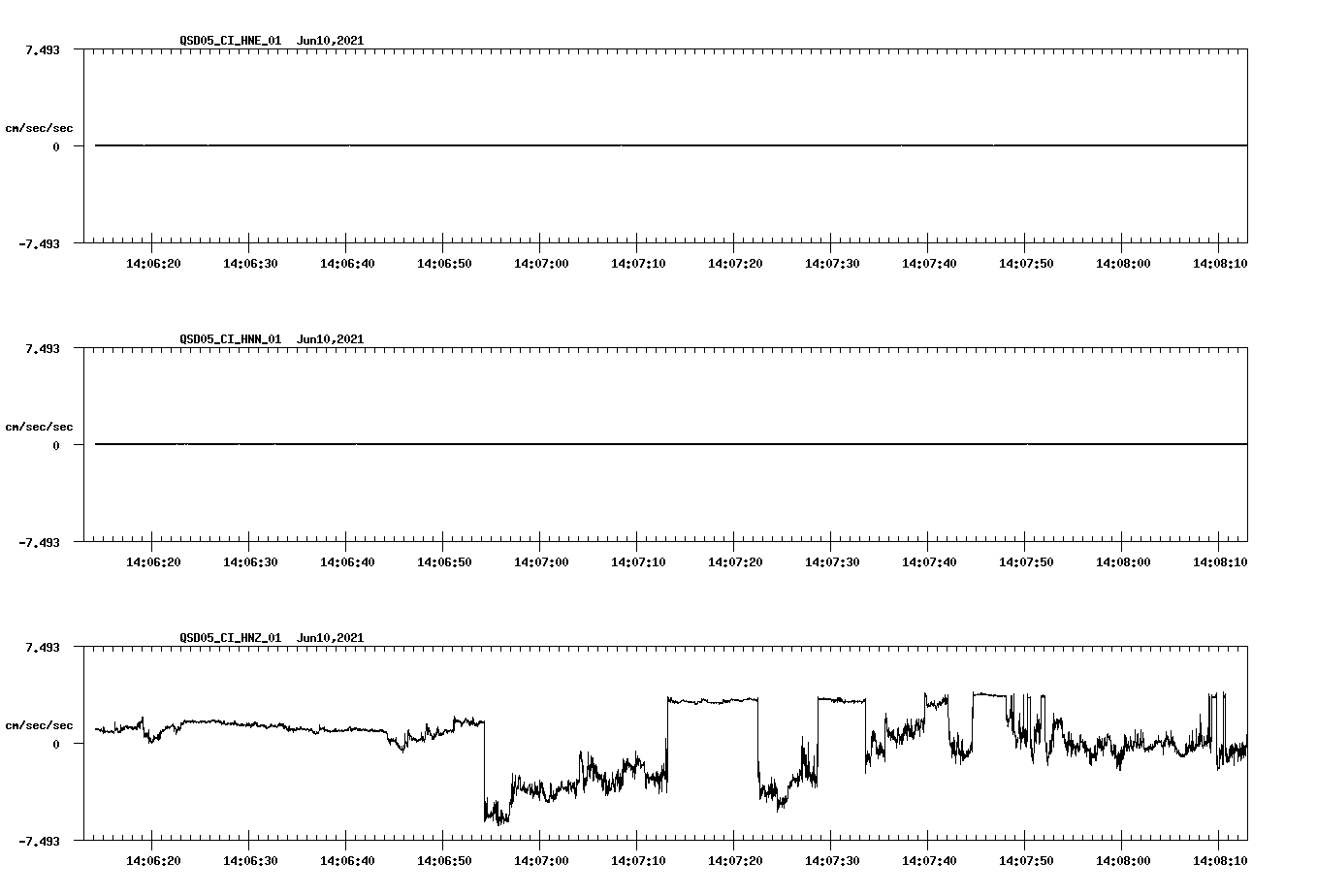1317x896 pixels.
Task: Click the 14:07:00 time label under HNE plot
Action: click(x=541, y=264)
